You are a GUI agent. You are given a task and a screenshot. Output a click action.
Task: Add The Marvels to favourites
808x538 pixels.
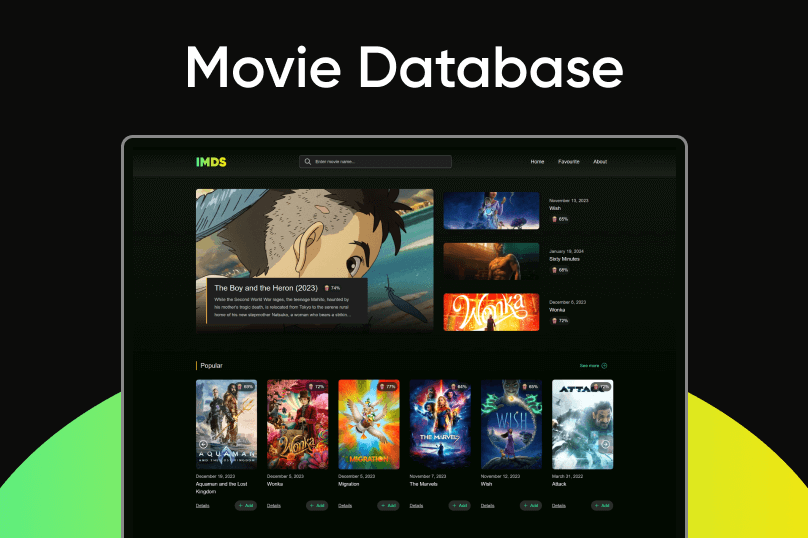pyautogui.click(x=460, y=506)
